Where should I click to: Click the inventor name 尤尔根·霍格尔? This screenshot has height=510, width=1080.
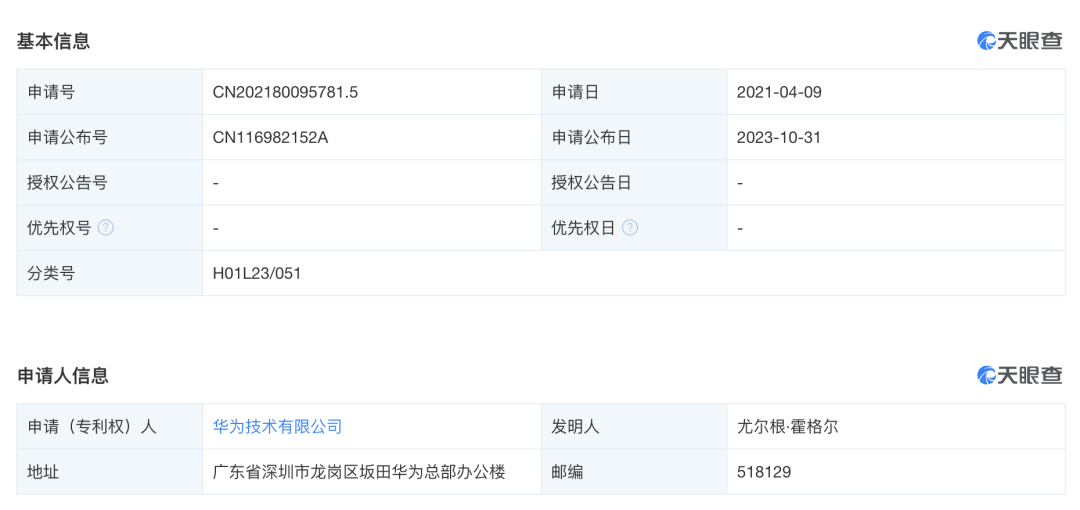[787, 427]
